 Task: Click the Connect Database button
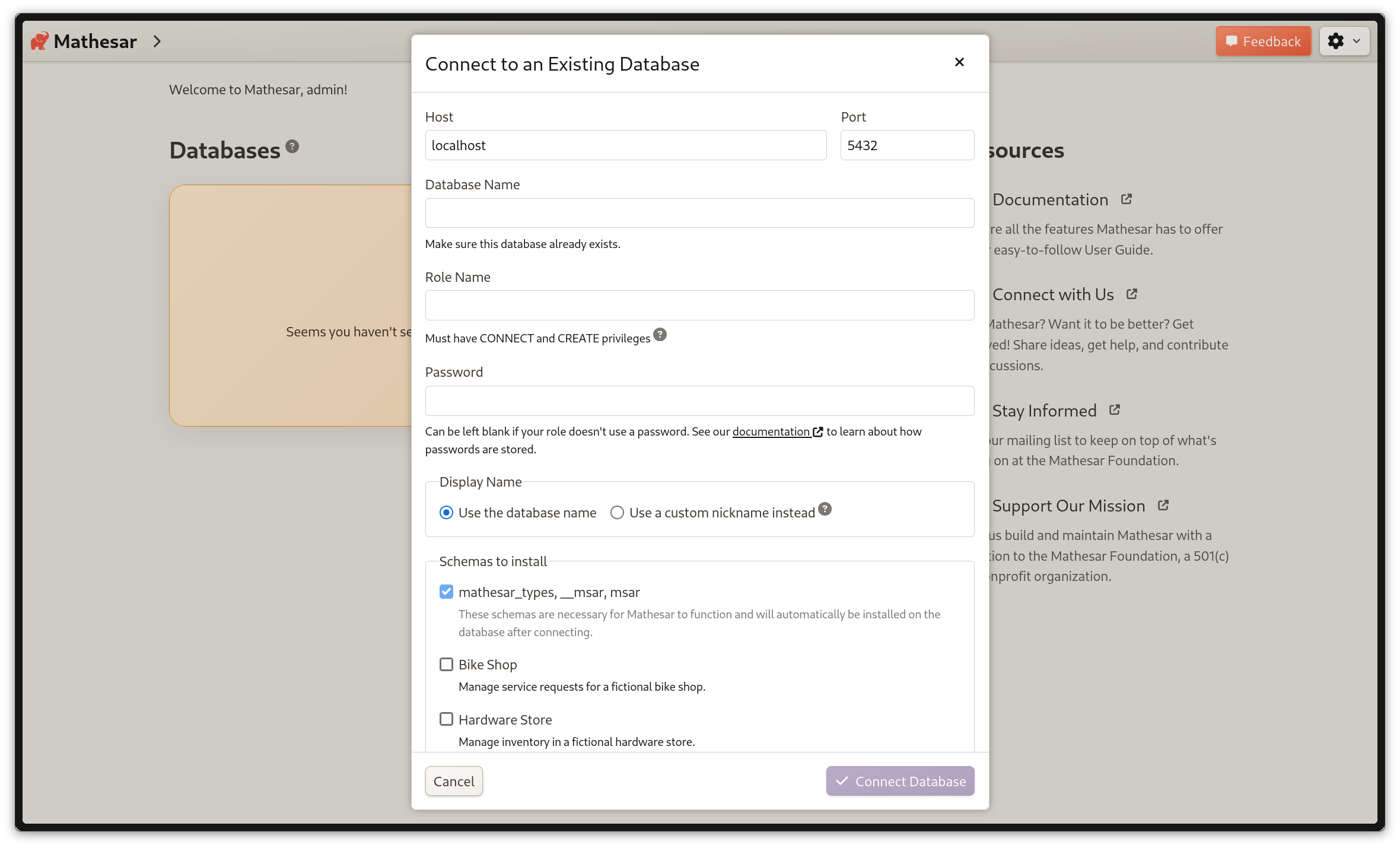(x=899, y=782)
